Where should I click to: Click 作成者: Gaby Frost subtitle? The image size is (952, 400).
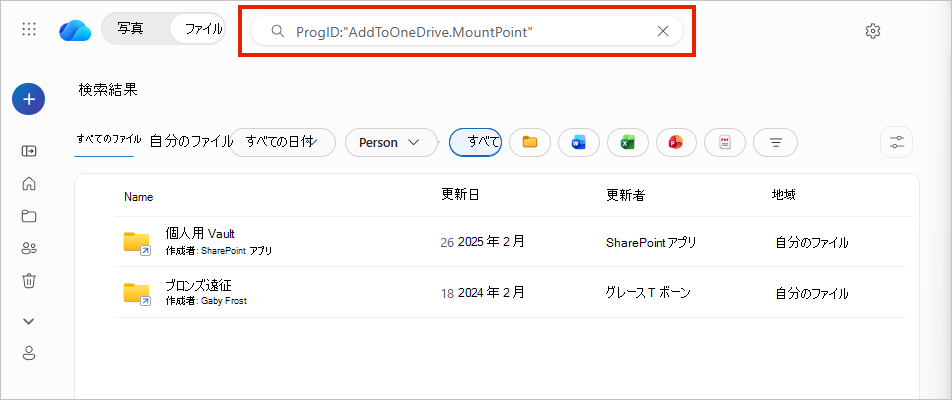[206, 301]
